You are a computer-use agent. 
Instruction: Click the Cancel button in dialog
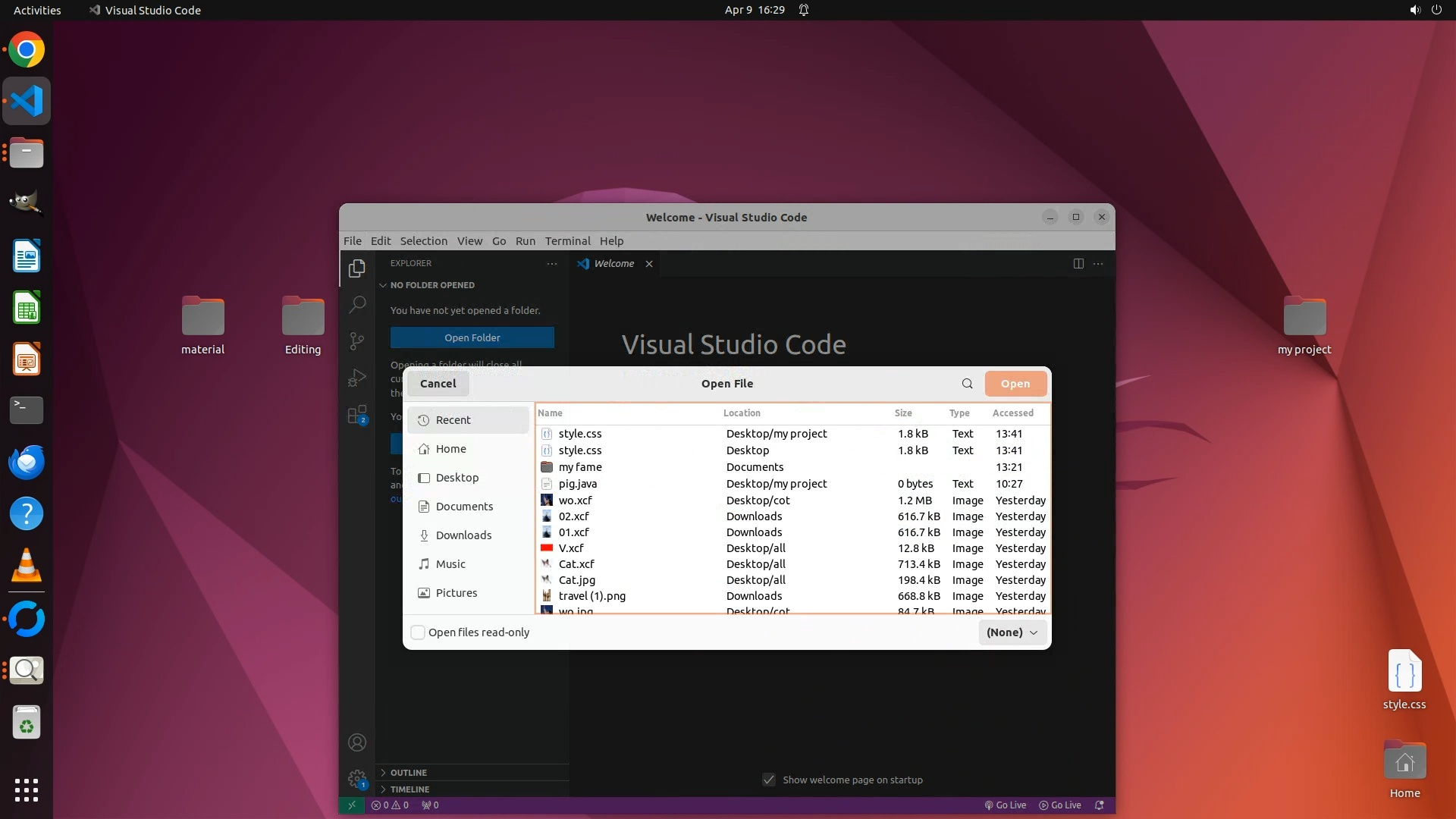pyautogui.click(x=438, y=384)
